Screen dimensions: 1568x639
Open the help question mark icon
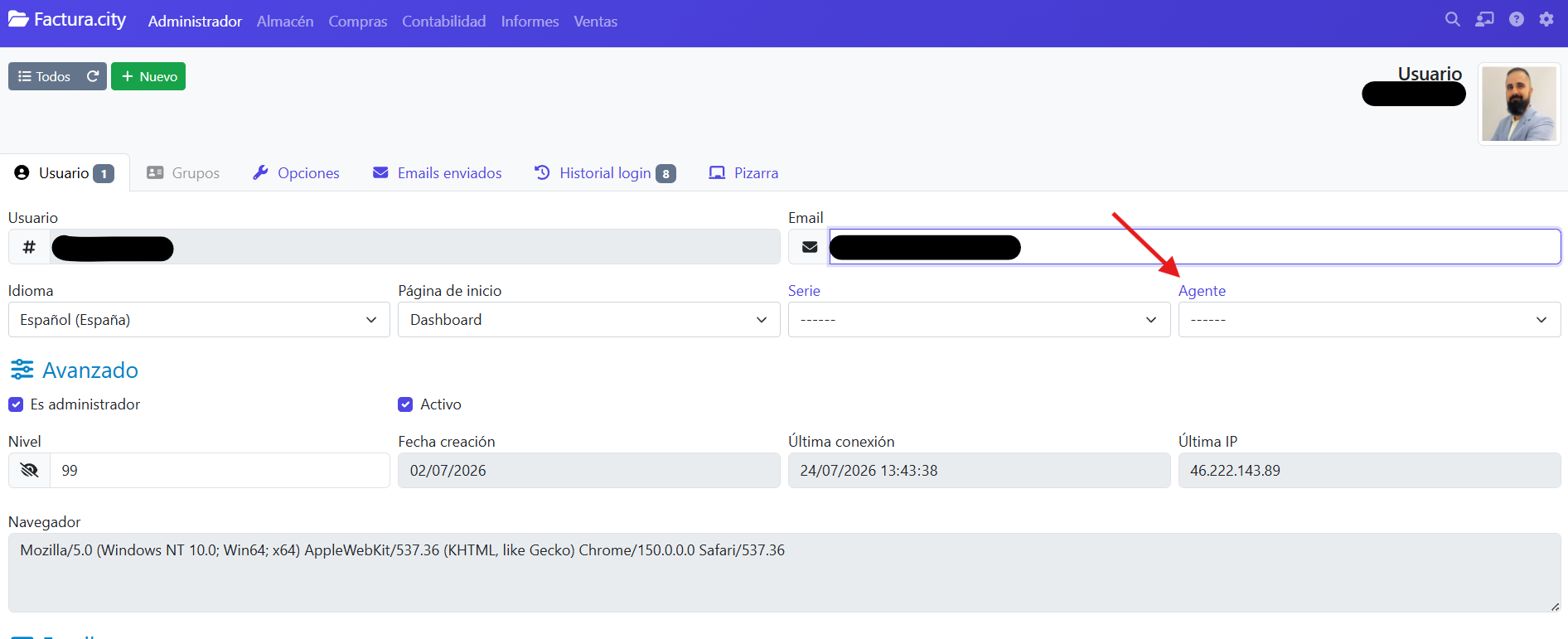coord(1517,19)
